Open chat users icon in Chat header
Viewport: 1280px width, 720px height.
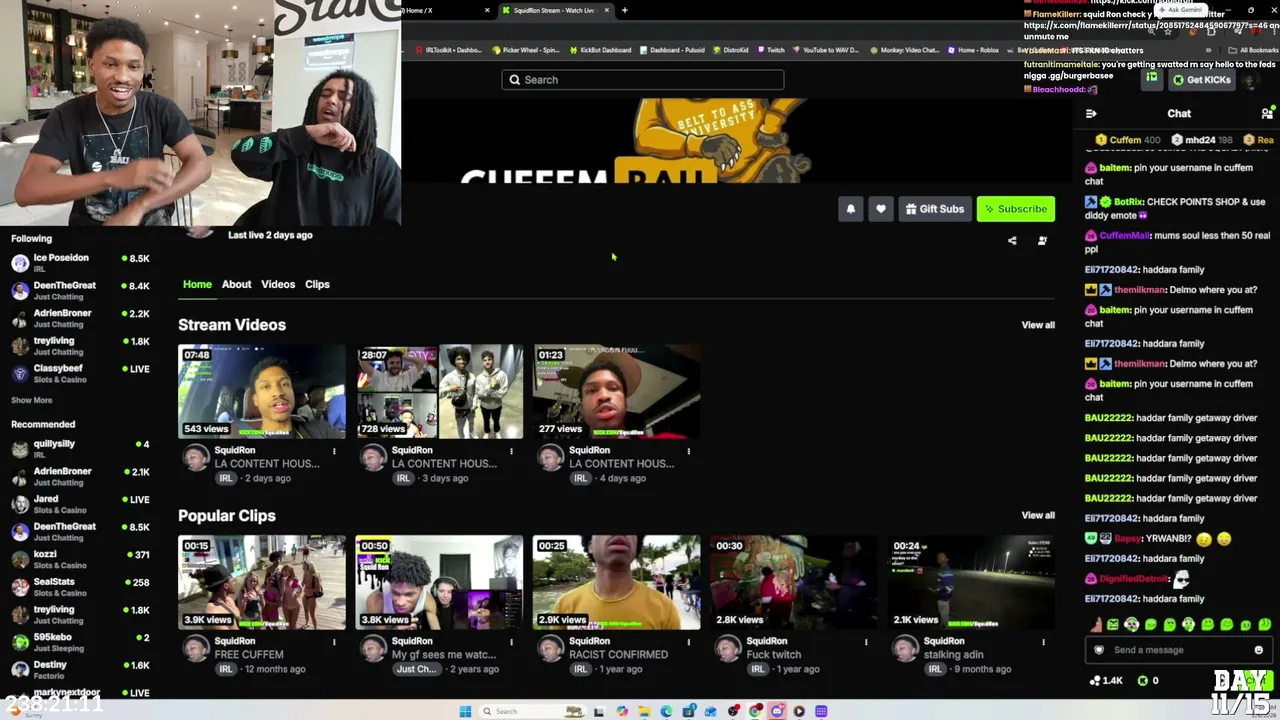(1267, 114)
